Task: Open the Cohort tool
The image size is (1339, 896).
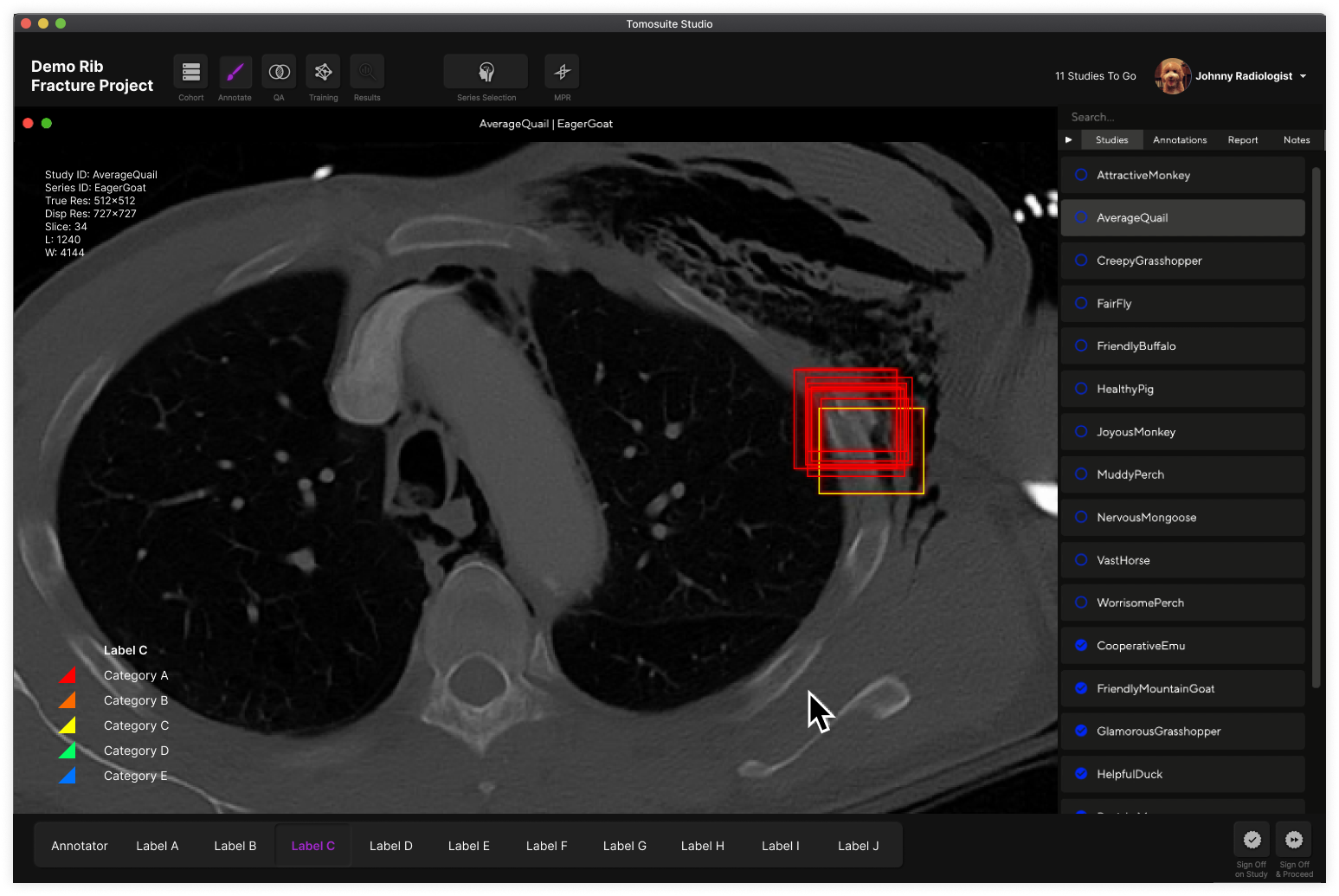Action: (190, 72)
